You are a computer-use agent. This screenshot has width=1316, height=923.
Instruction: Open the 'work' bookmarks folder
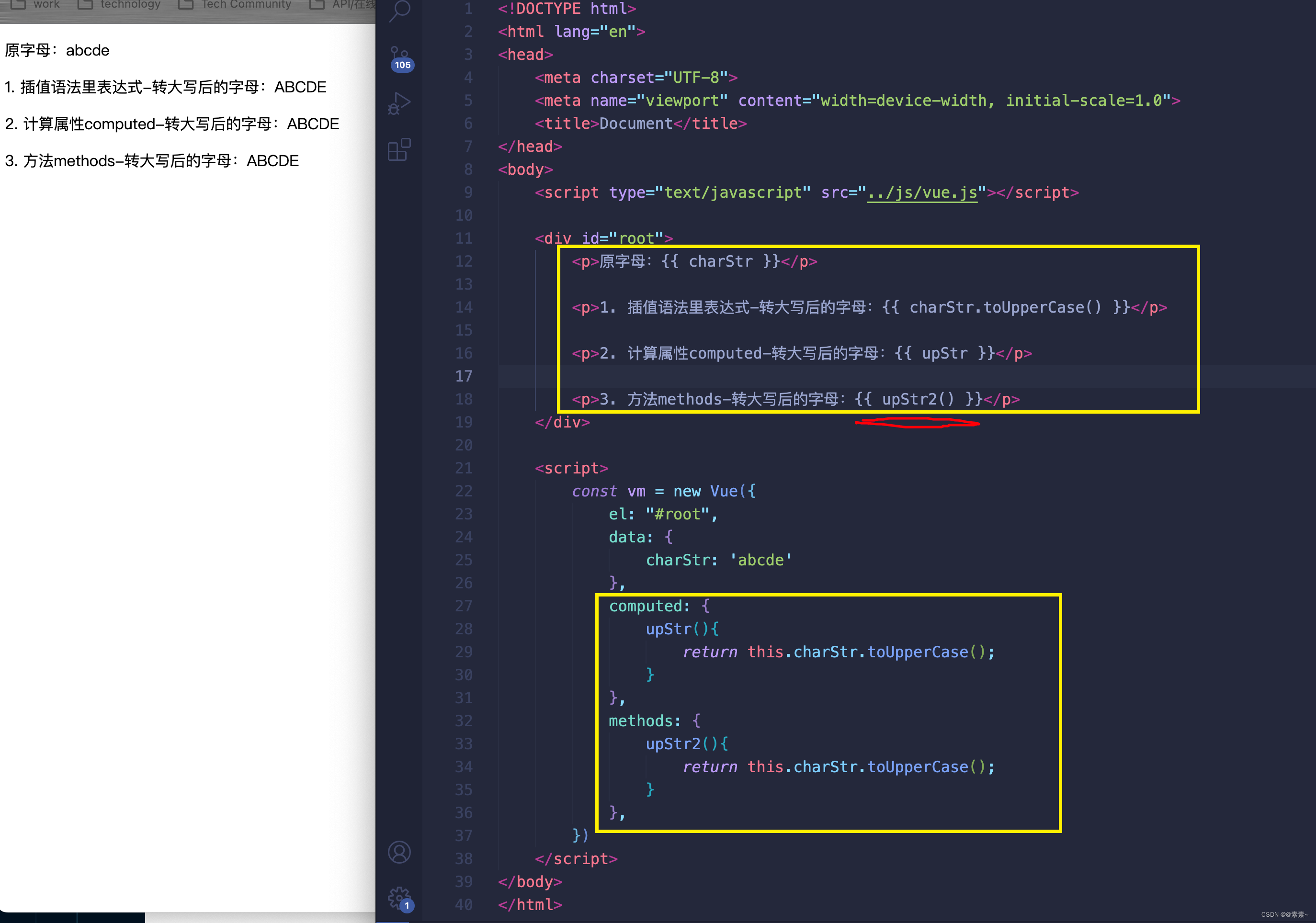[35, 5]
